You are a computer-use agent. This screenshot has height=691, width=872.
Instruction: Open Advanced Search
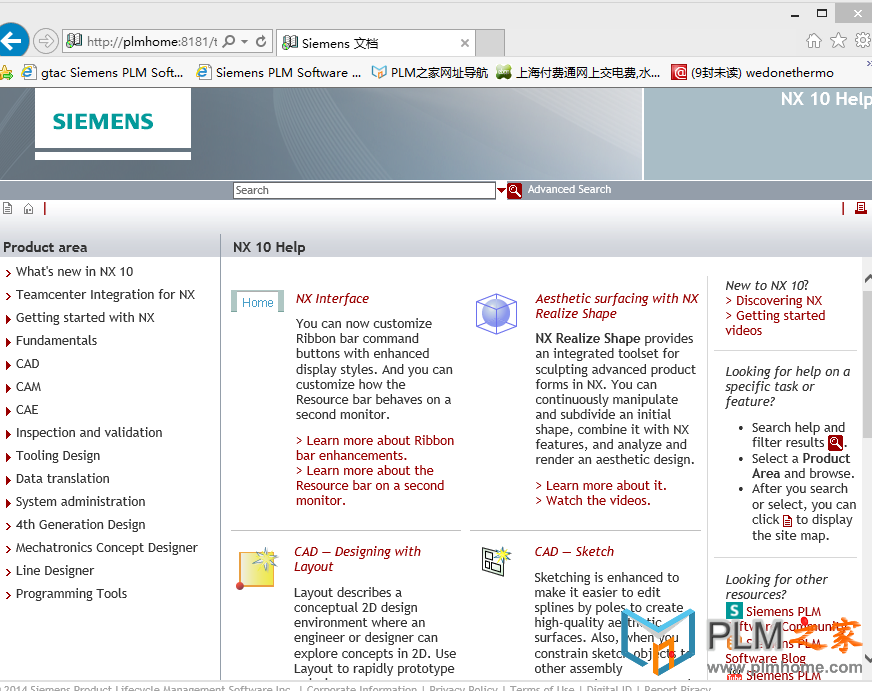(569, 190)
